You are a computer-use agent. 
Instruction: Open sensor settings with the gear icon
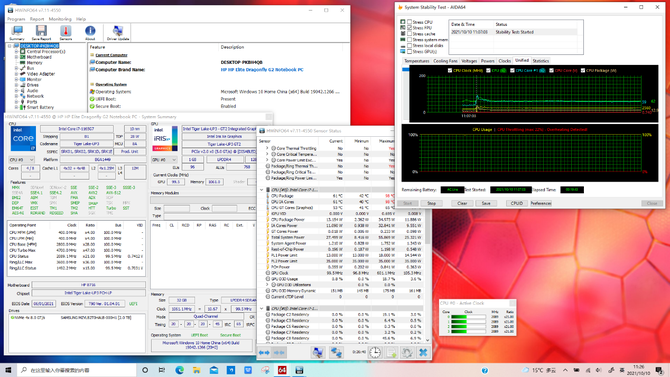pyautogui.click(x=407, y=352)
